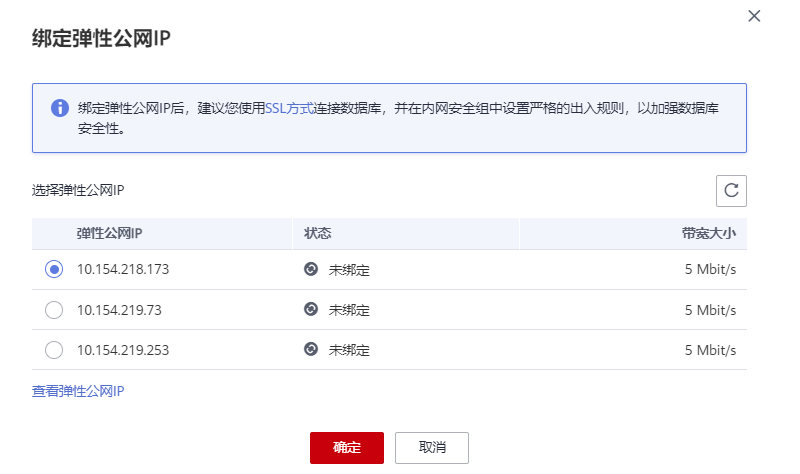This screenshot has height=474, width=800.
Task: Click the blue info icon in notice
Action: 60,108
